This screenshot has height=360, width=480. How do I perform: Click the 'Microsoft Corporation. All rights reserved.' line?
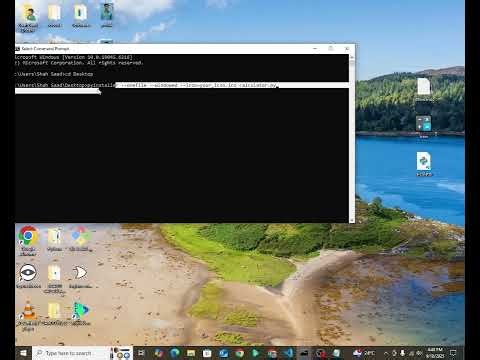[79, 63]
